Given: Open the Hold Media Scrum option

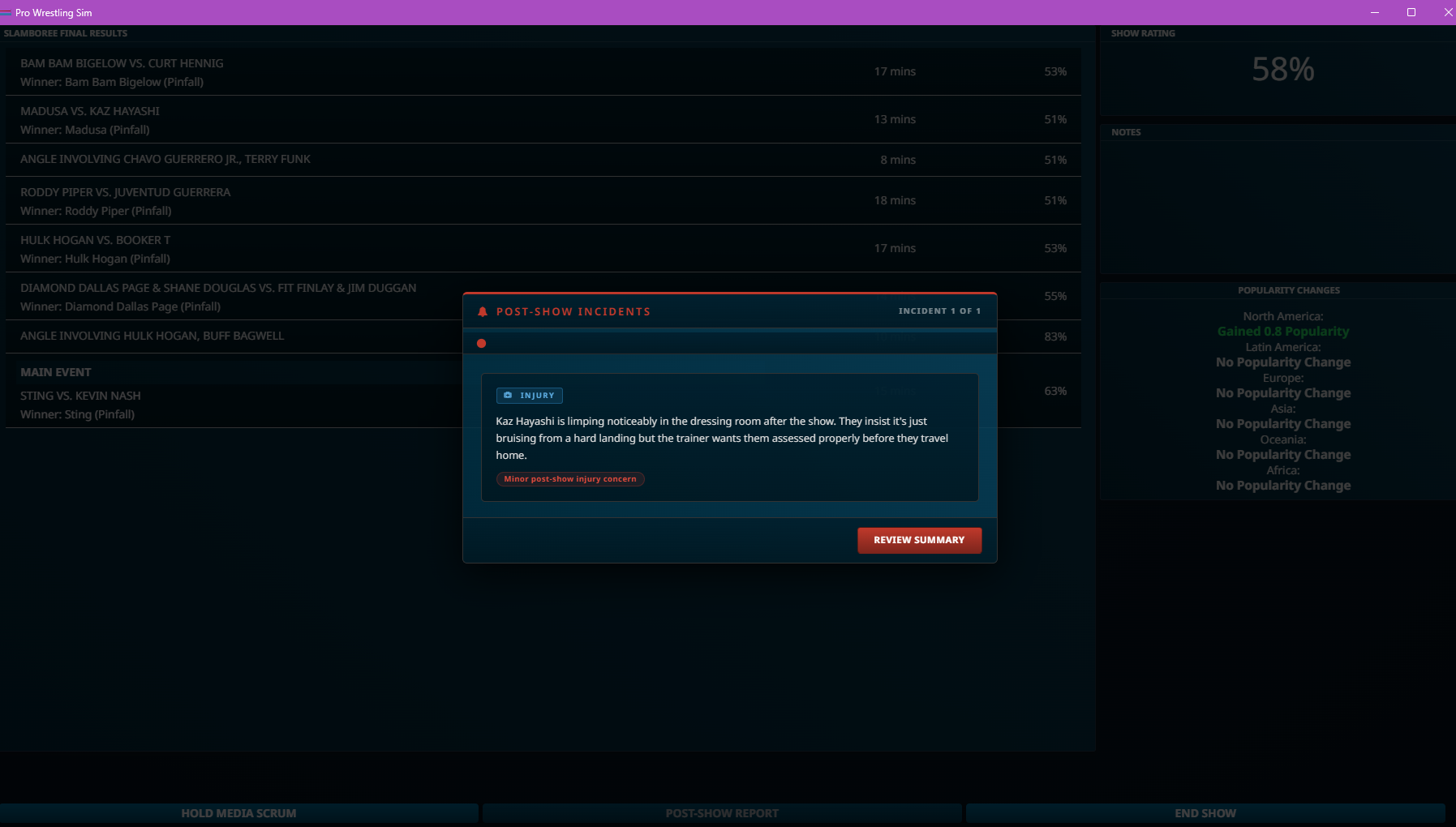Looking at the screenshot, I should pos(238,813).
